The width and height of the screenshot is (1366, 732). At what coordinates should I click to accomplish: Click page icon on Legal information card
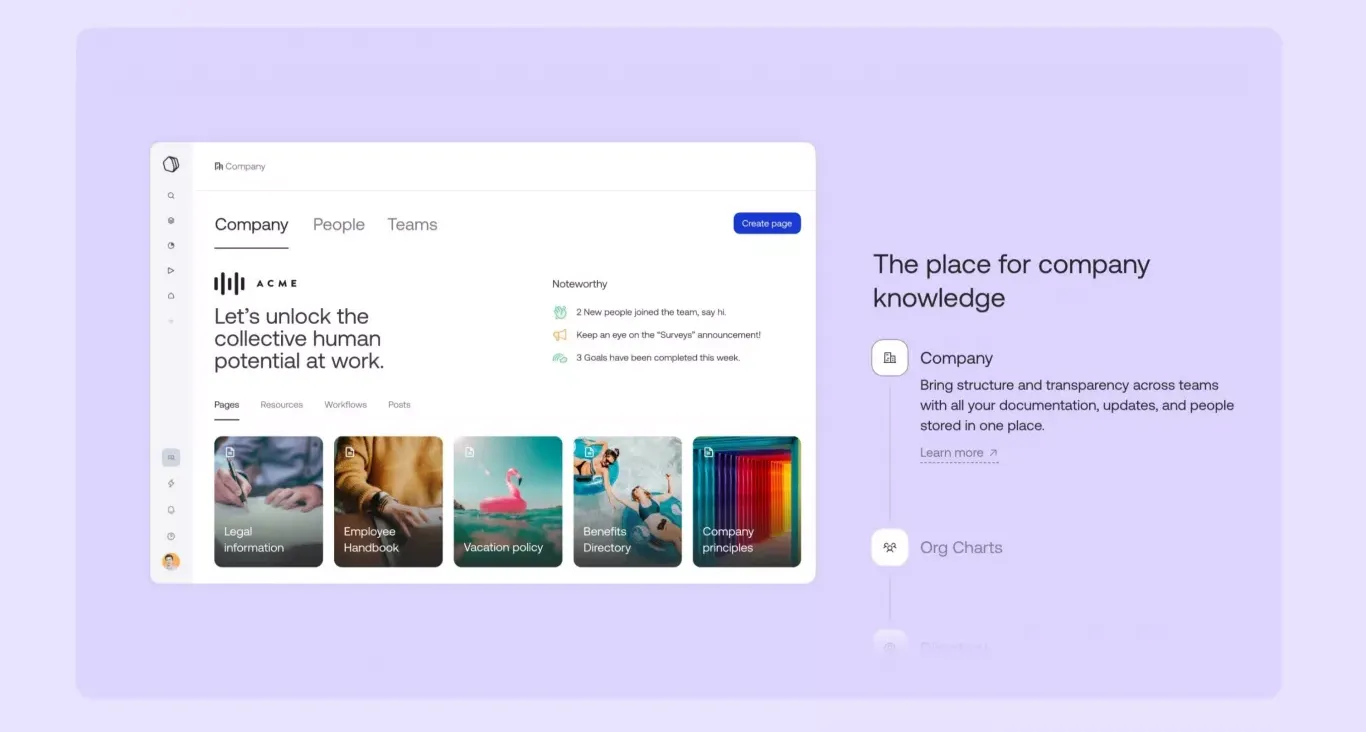[x=230, y=452]
